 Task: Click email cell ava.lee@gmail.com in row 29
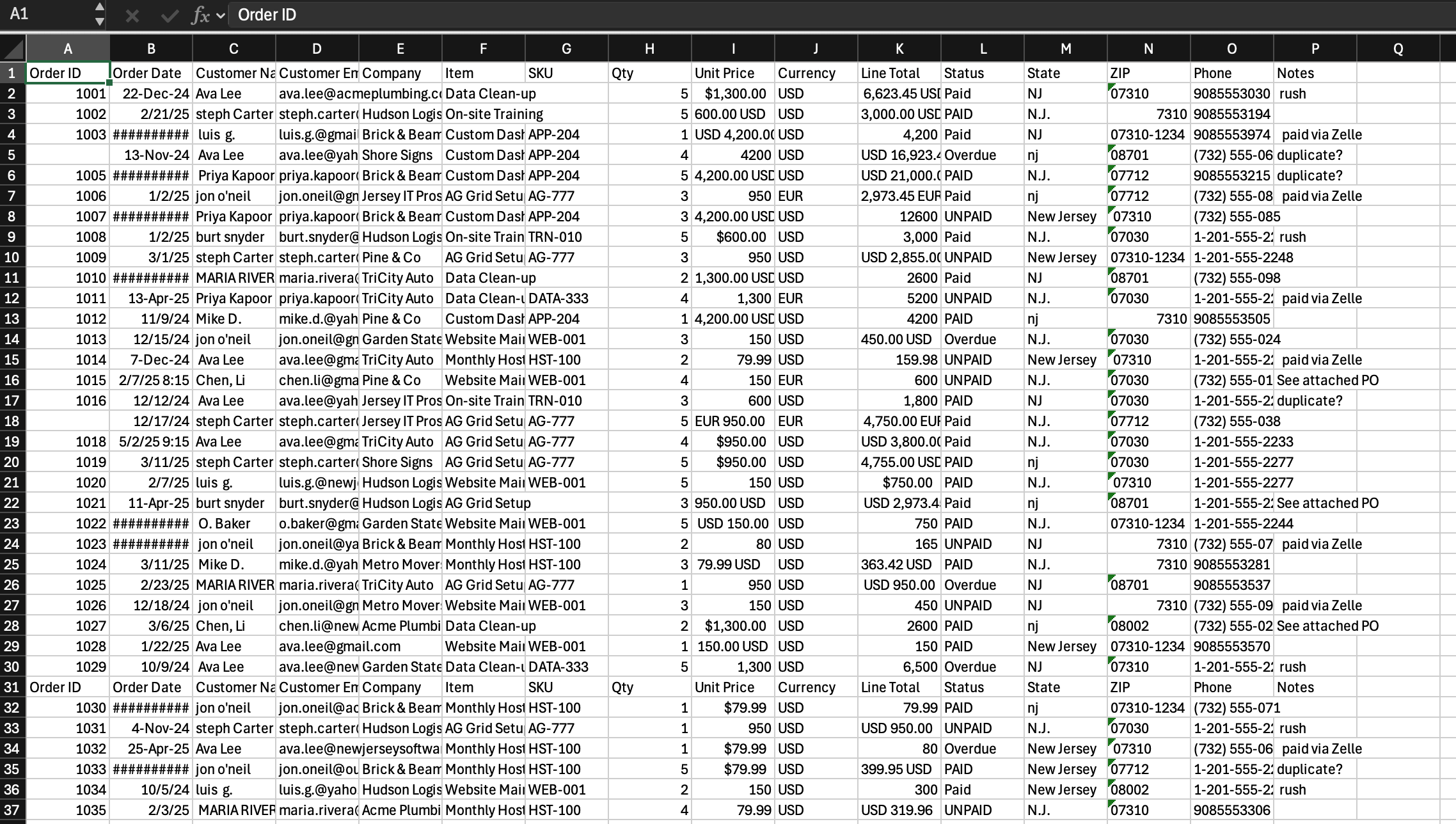point(317,646)
